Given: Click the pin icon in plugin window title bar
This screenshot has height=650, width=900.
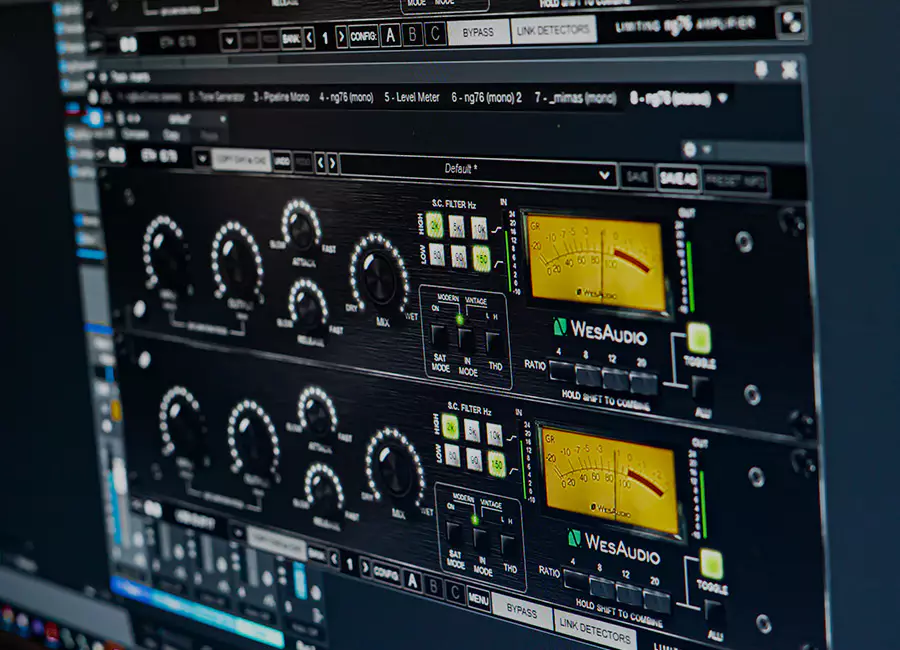Looking at the screenshot, I should 761,70.
